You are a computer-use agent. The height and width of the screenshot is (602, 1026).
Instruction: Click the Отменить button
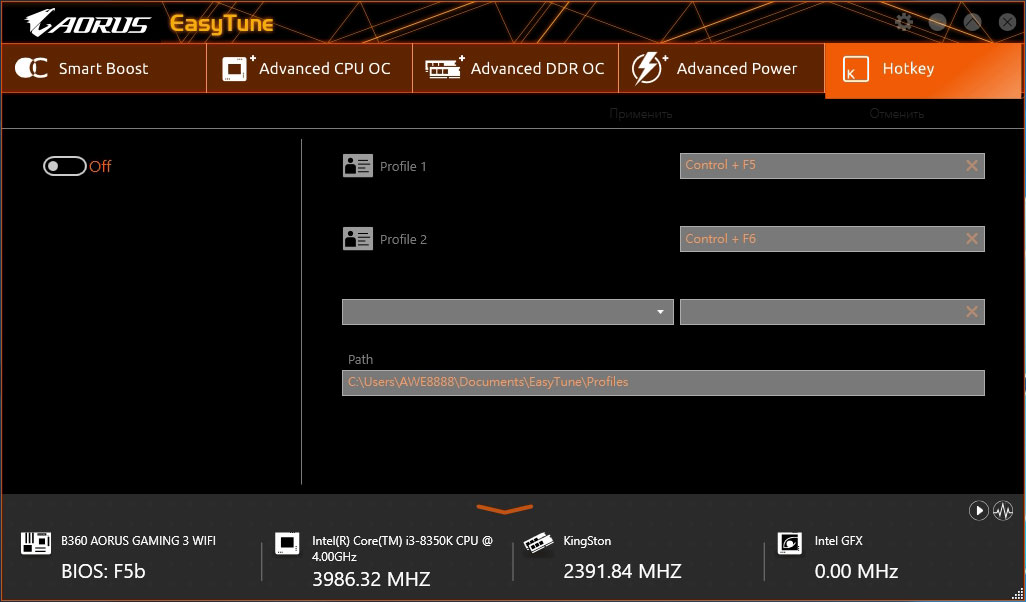(x=896, y=114)
